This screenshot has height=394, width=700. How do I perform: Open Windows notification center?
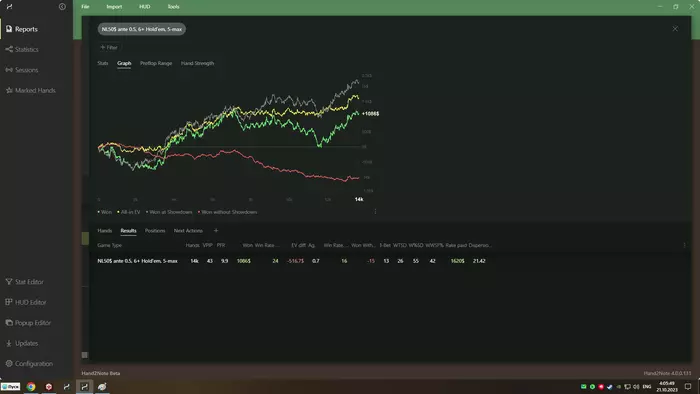[688, 386]
